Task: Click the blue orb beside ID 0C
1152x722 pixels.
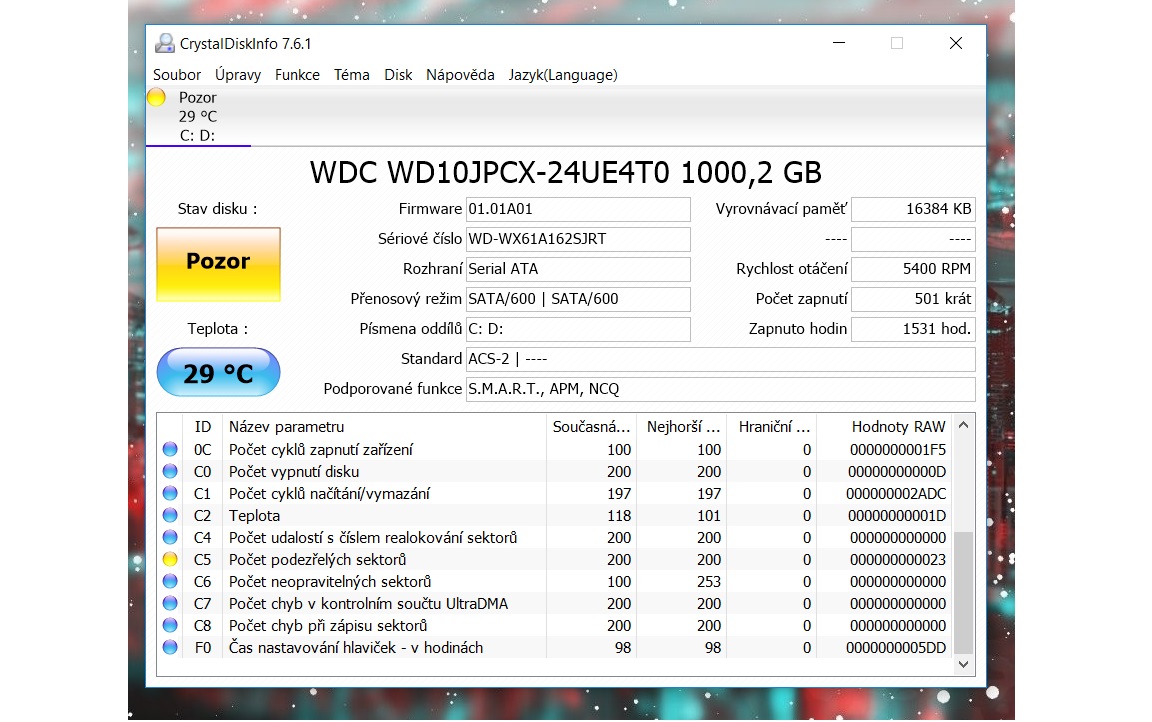Action: [x=170, y=450]
